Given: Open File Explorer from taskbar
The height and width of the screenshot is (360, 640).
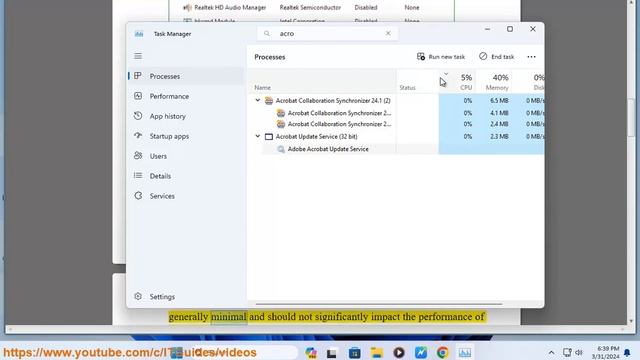Looking at the screenshot, I should (376, 352).
